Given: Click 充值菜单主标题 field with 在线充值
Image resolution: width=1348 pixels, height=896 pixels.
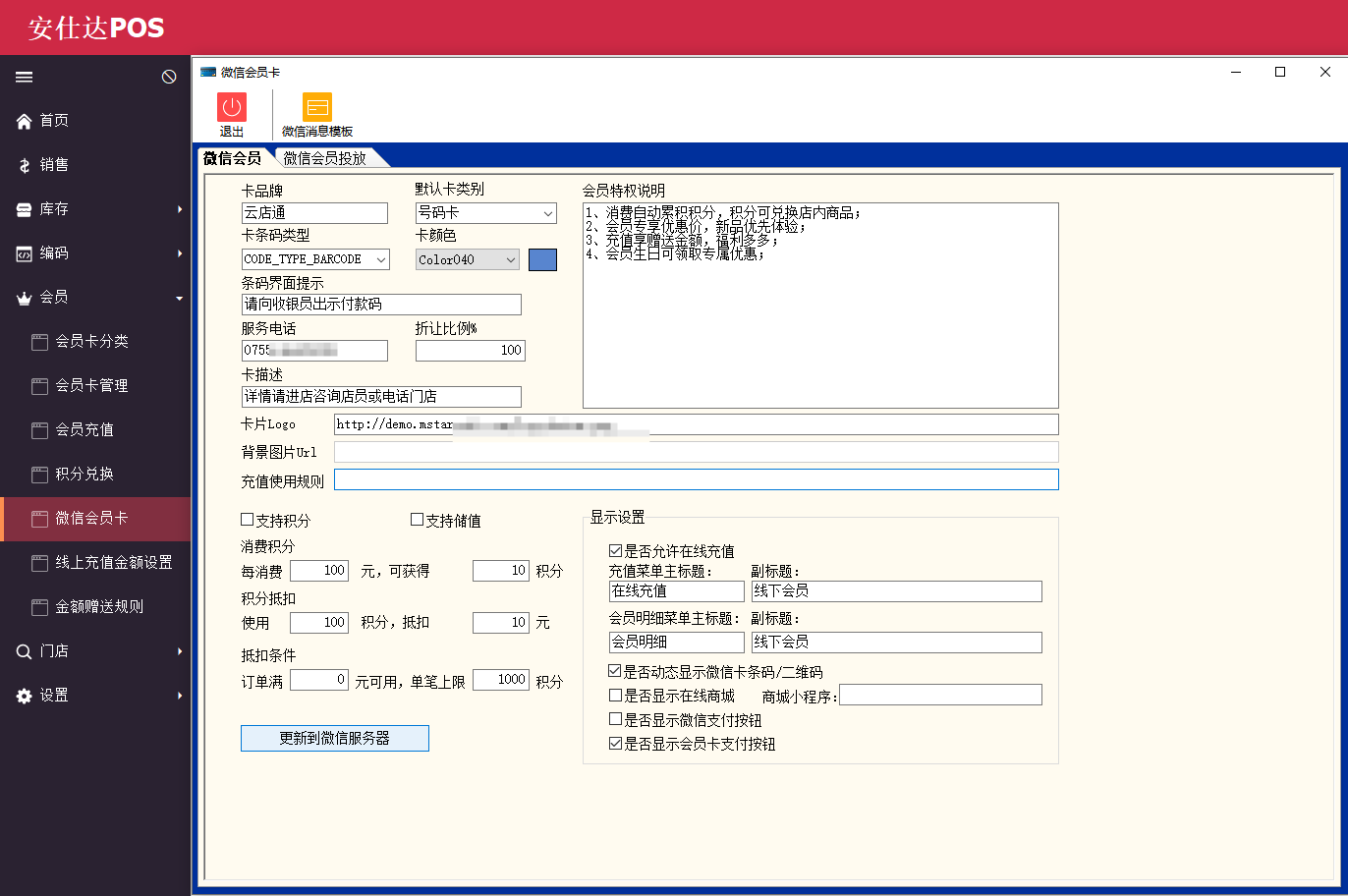Looking at the screenshot, I should 677,591.
